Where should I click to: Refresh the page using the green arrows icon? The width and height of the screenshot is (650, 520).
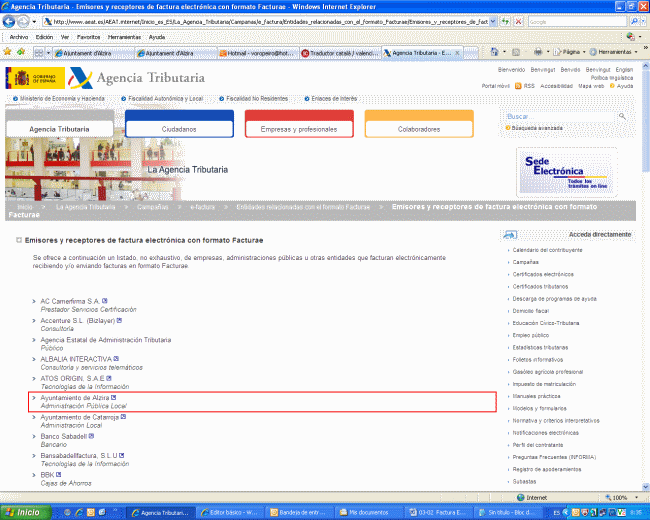[x=505, y=21]
